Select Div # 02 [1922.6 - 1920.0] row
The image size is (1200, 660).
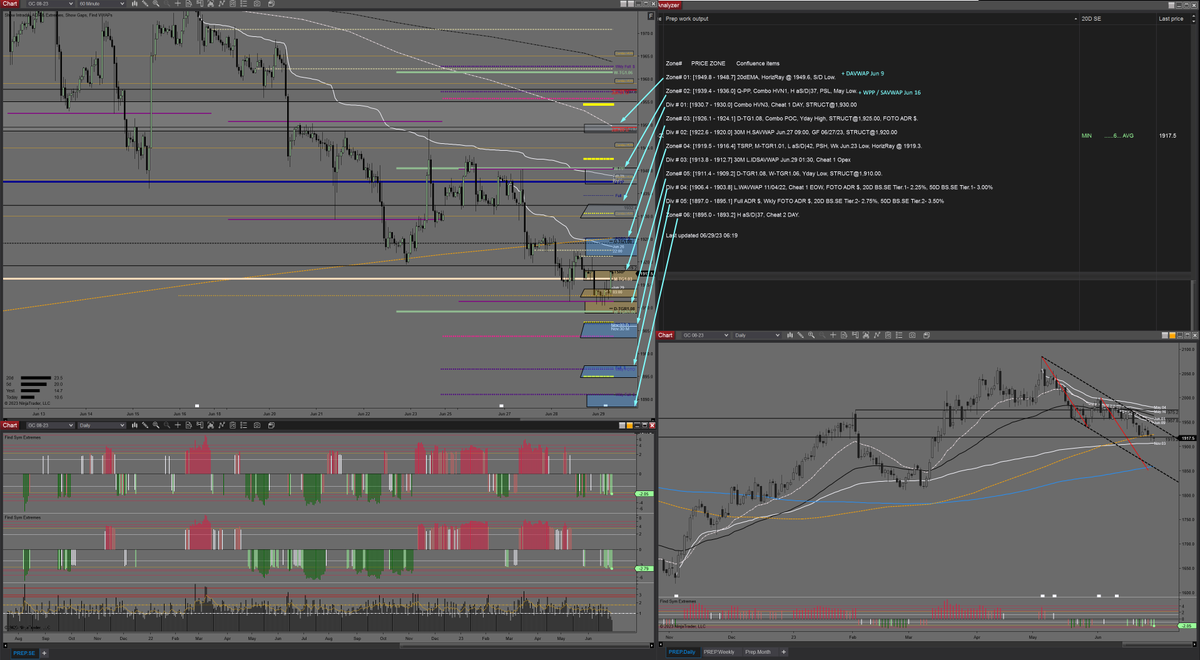pos(781,132)
